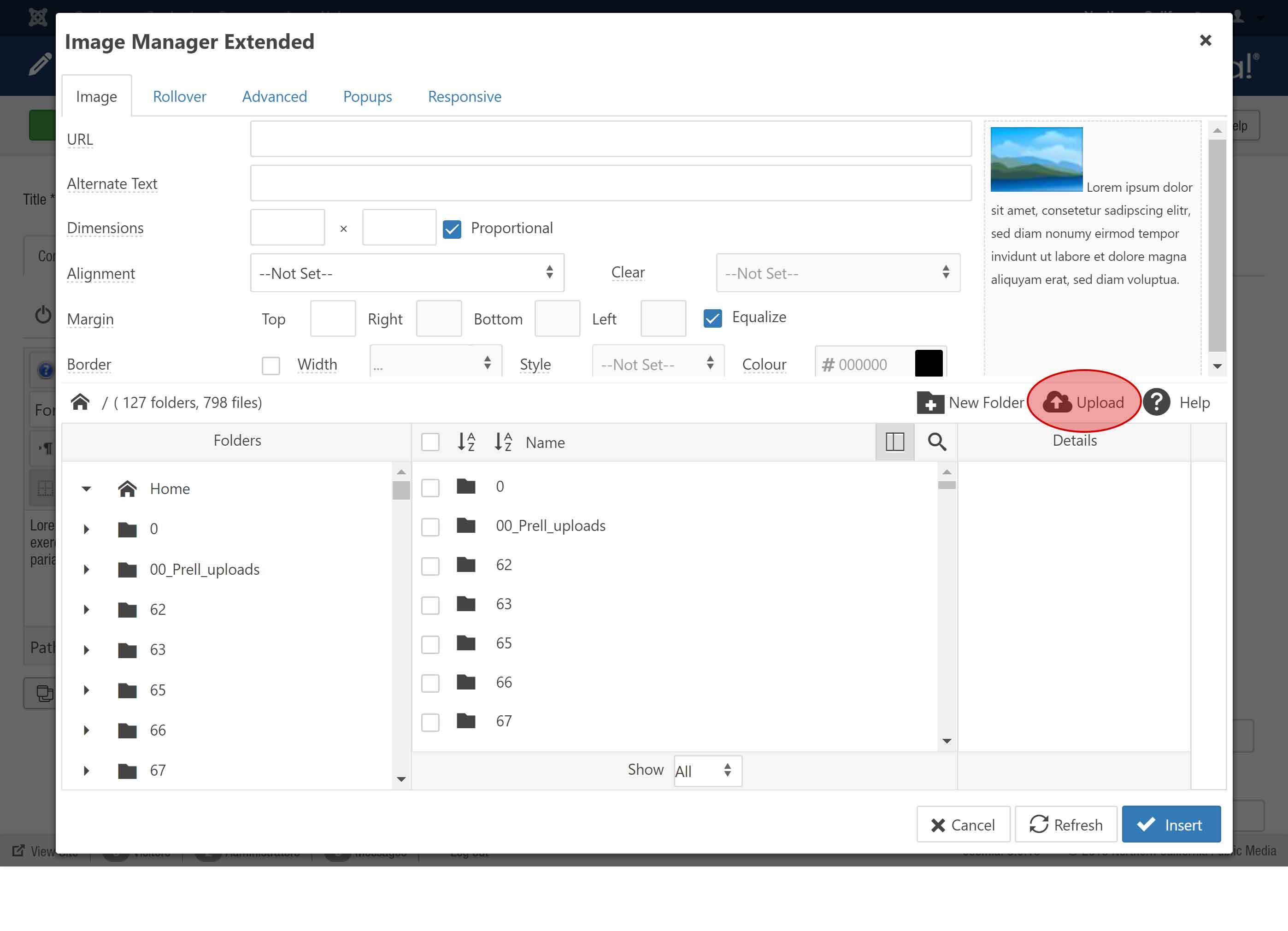Open the Alignment dropdown

point(406,273)
